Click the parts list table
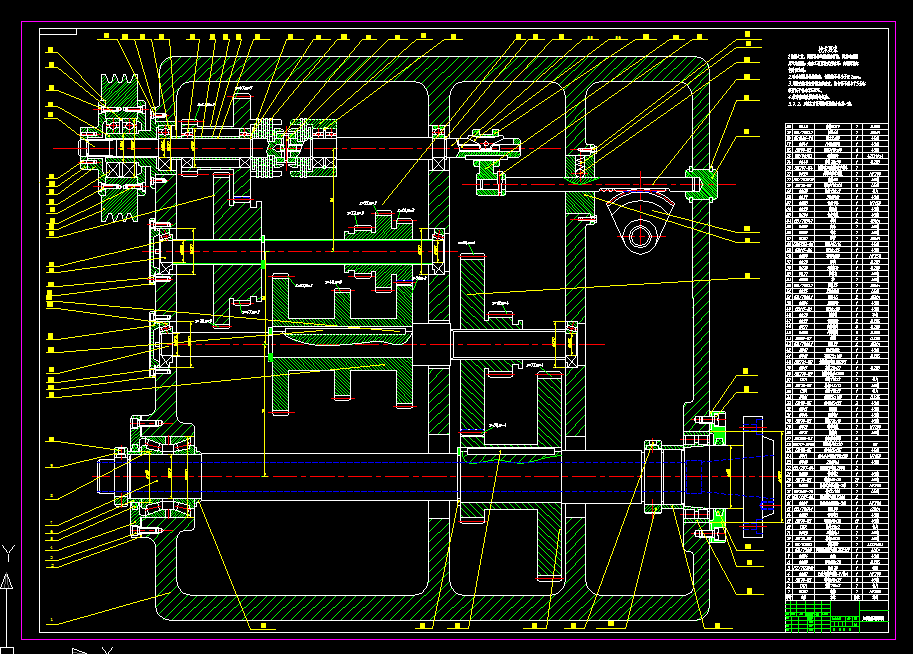This screenshot has height=654, width=913. coord(836,362)
